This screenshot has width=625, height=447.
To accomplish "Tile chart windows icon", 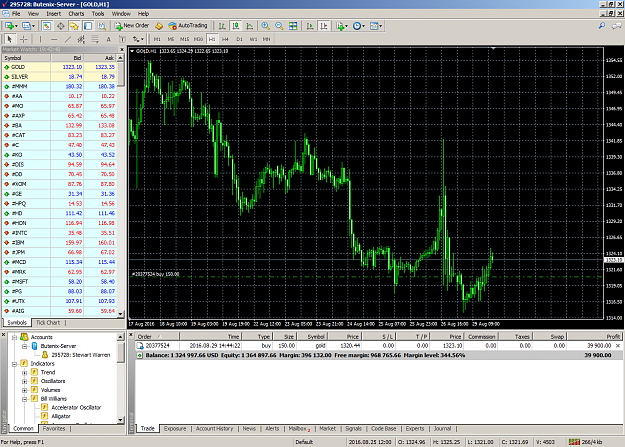I will (x=293, y=26).
